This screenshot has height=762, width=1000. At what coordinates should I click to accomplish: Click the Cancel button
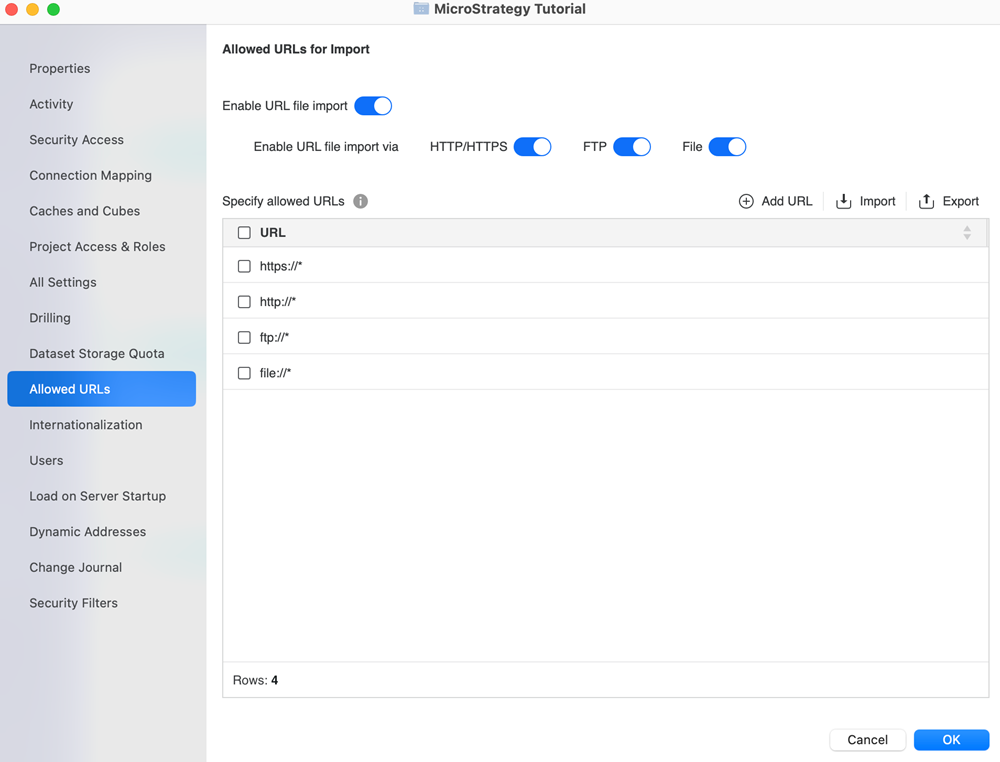point(867,740)
